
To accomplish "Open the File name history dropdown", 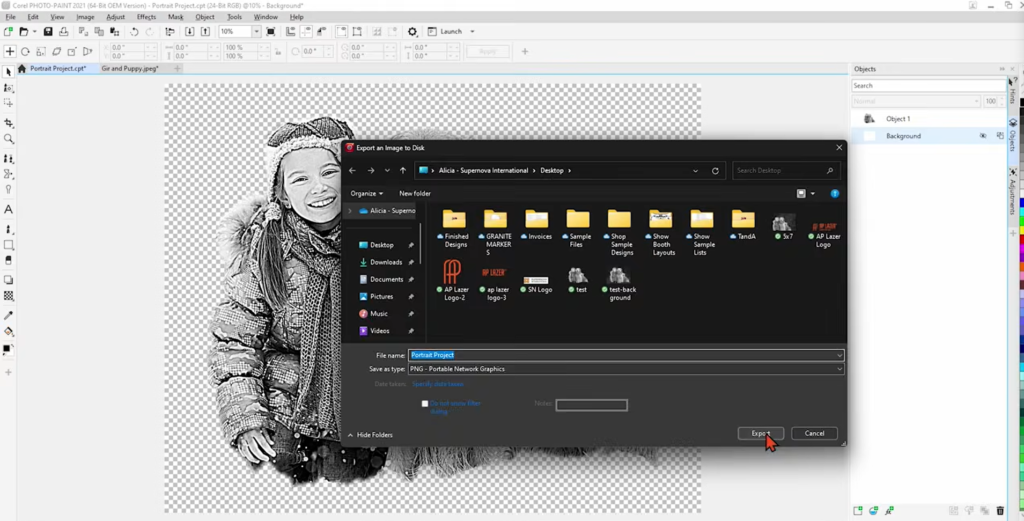I will point(839,355).
